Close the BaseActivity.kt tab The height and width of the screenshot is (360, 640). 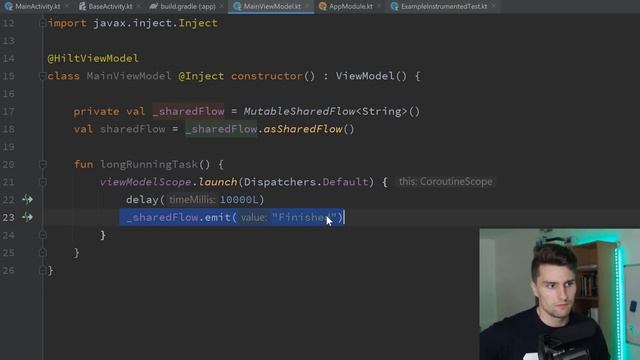(x=139, y=7)
